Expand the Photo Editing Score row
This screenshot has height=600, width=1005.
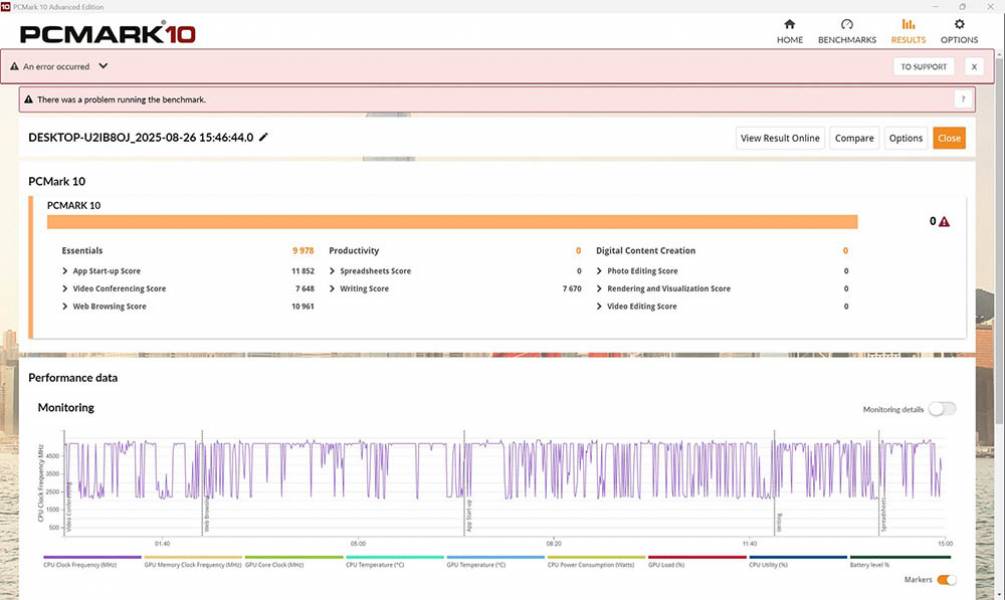click(x=600, y=271)
